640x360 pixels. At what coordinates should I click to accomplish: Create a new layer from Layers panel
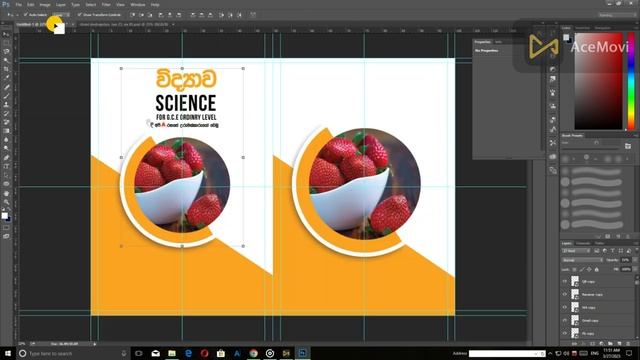point(619,344)
